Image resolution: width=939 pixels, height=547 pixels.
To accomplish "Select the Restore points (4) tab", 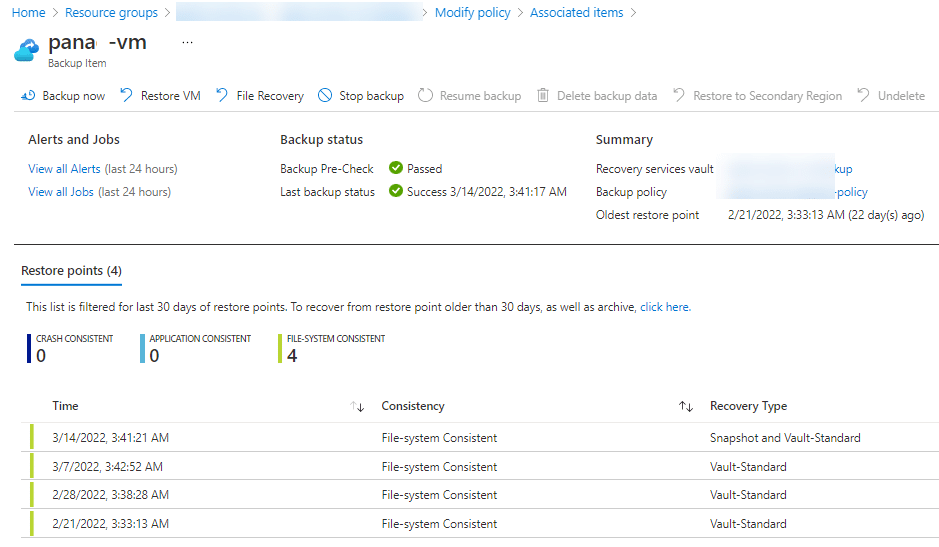I will [71, 271].
